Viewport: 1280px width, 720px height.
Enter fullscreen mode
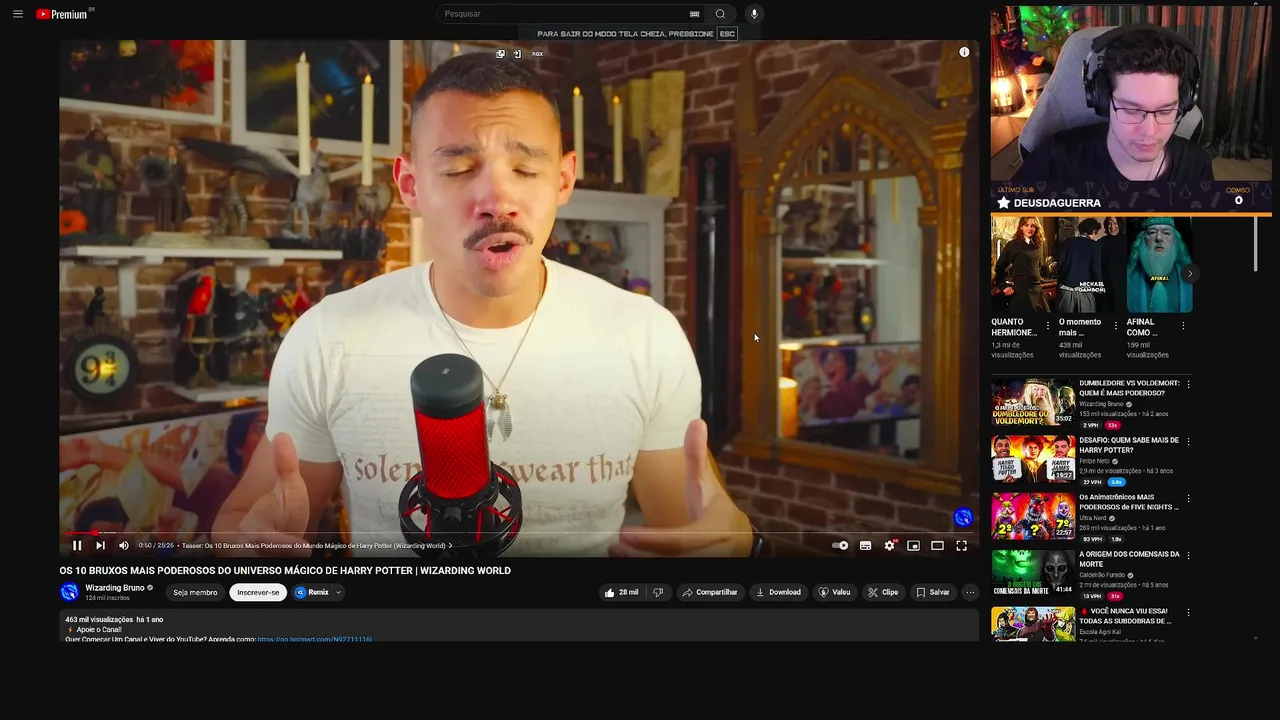click(961, 545)
